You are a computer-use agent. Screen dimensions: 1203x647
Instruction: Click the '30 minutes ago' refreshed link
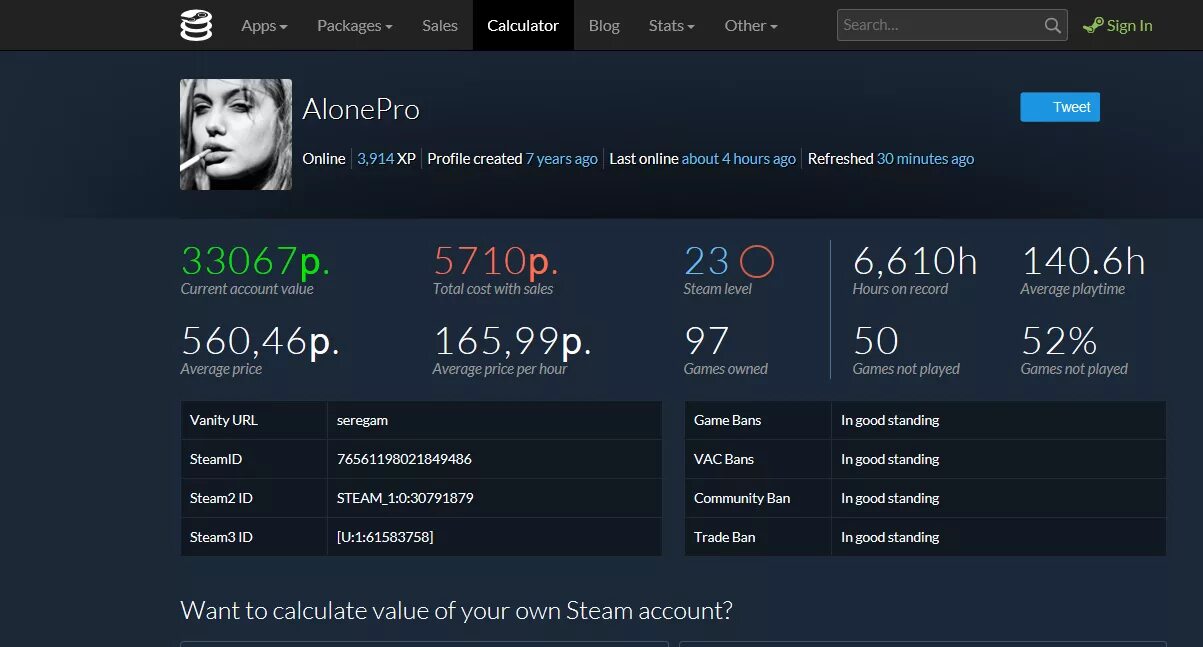925,158
